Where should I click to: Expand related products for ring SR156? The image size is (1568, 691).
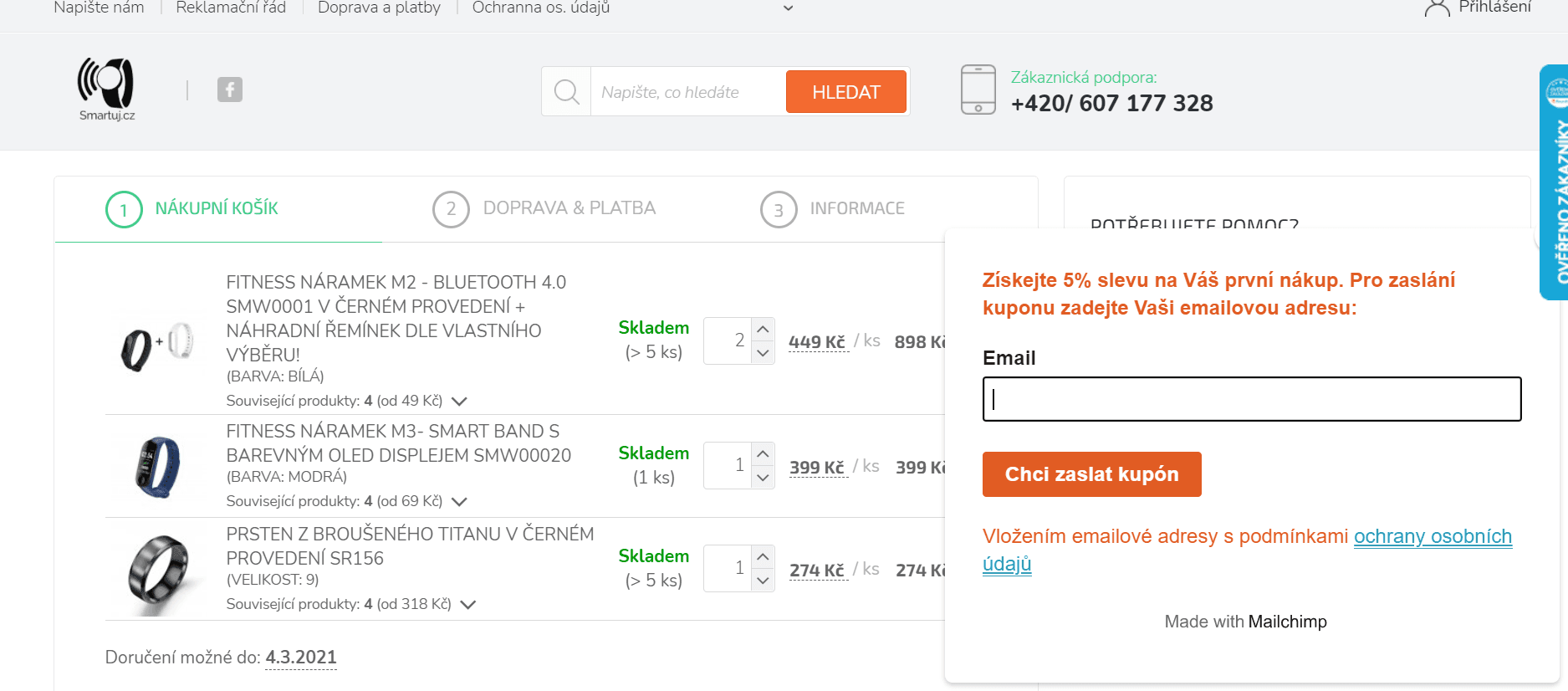click(468, 605)
